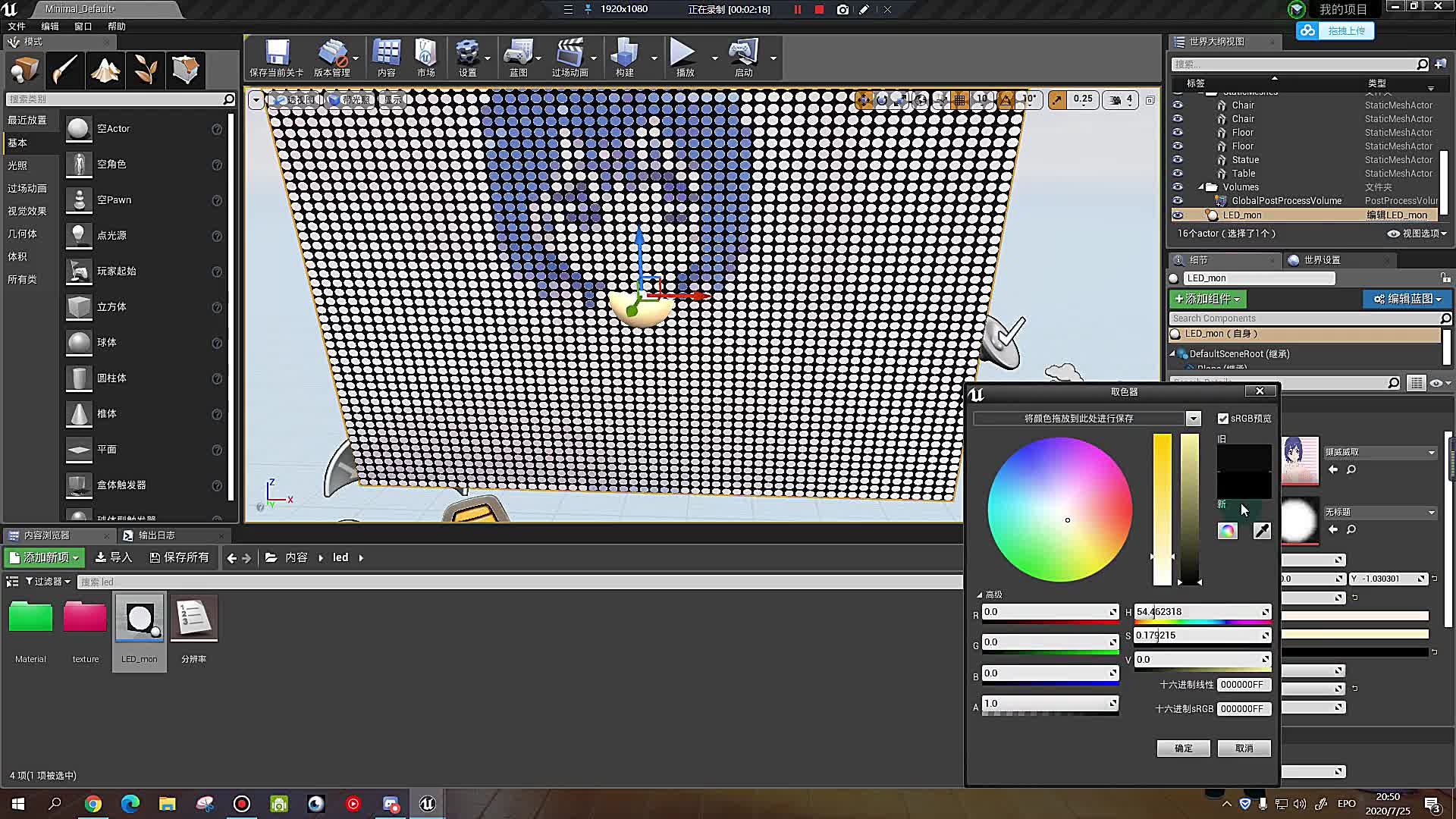Toggle visibility of the Chair actor
Screen dimensions: 1456x819
coord(1178,105)
